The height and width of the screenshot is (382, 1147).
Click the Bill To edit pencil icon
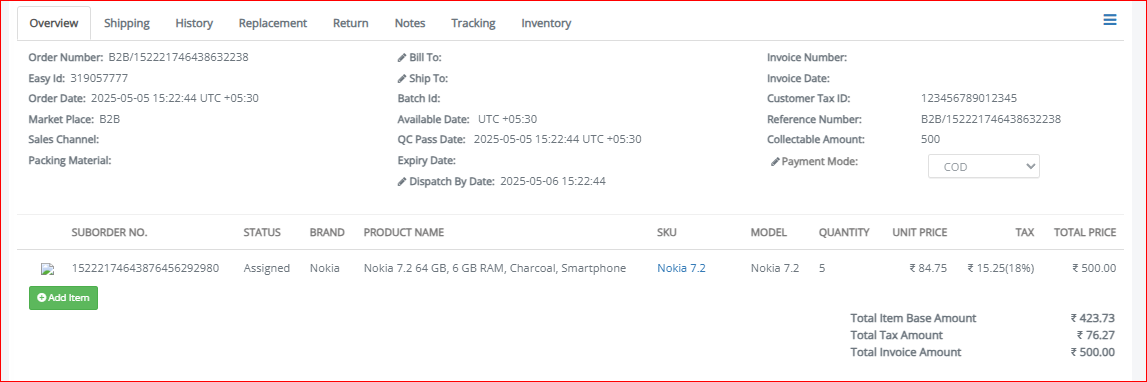402,57
